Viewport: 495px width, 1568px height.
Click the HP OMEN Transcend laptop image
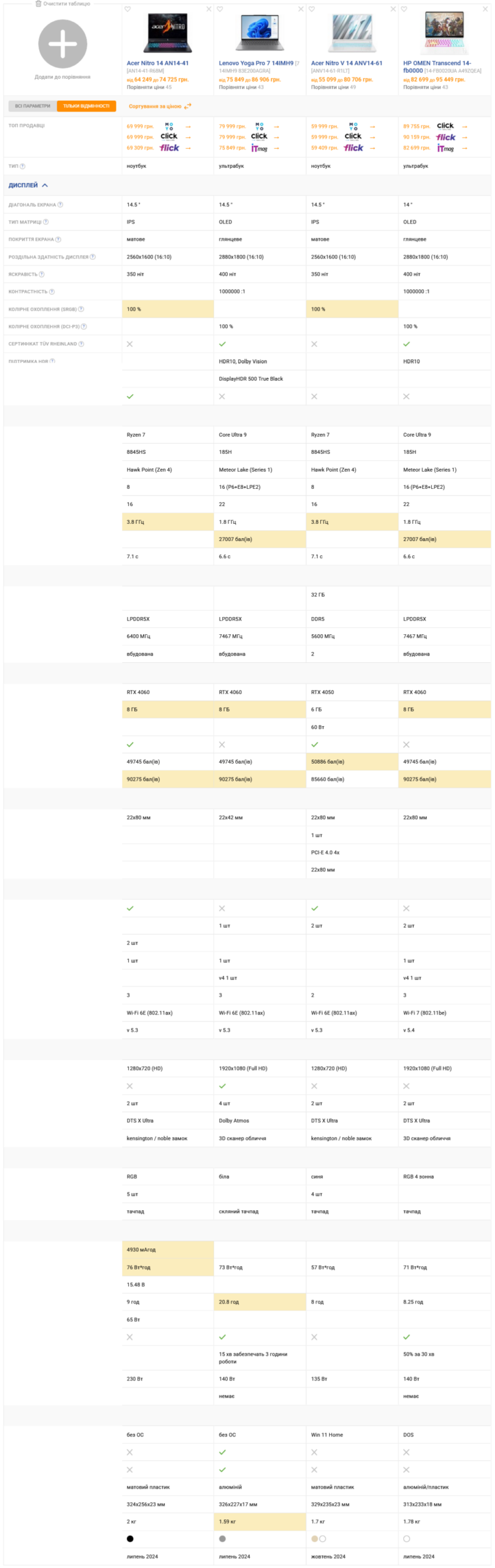coord(445,33)
